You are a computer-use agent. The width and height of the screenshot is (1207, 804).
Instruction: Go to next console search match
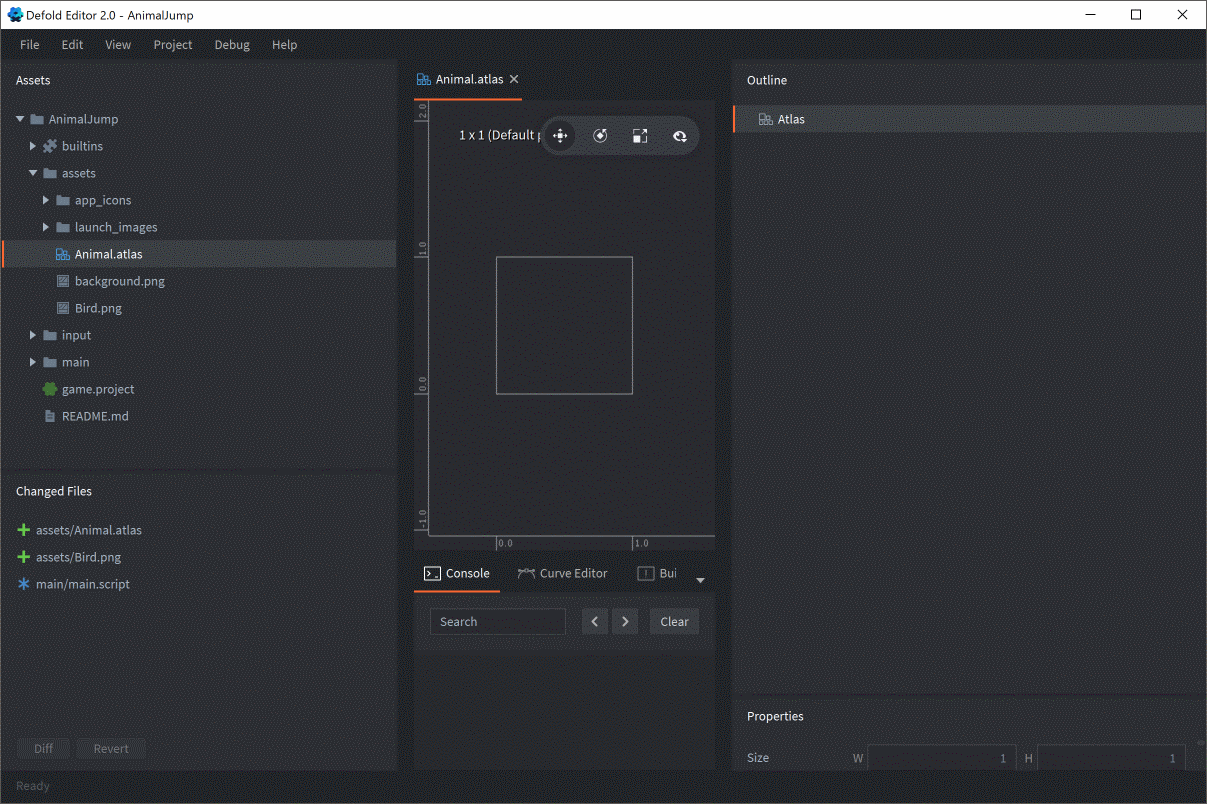click(625, 622)
